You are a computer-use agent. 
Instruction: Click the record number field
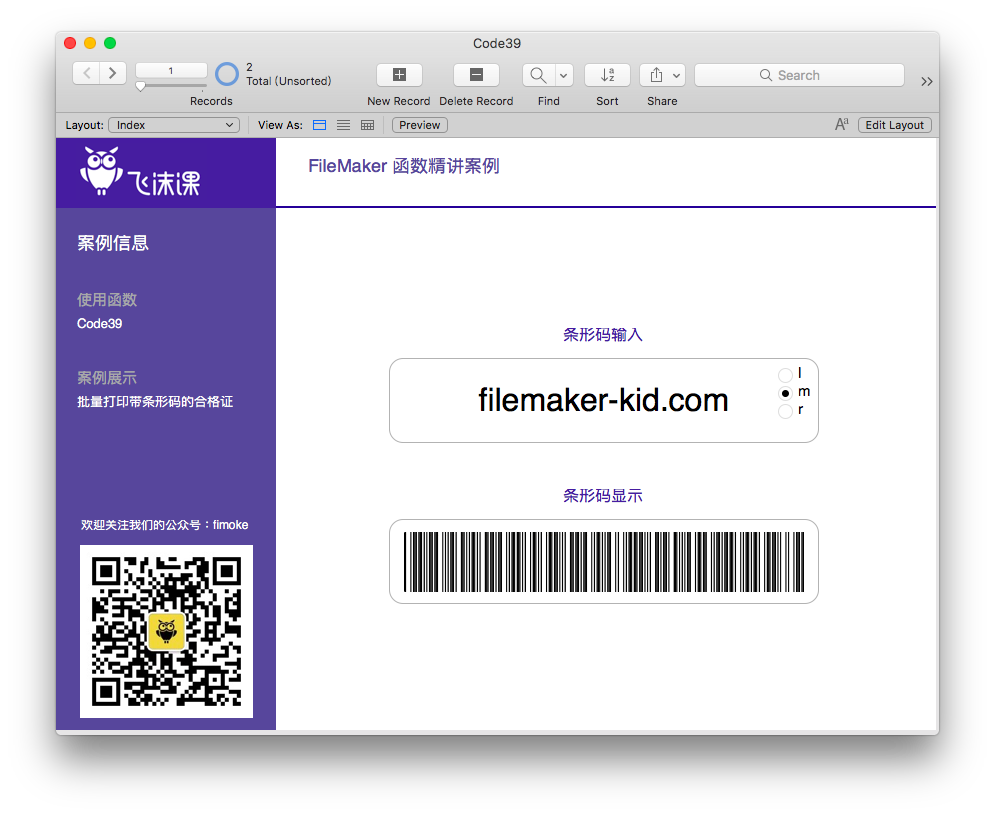coord(171,70)
